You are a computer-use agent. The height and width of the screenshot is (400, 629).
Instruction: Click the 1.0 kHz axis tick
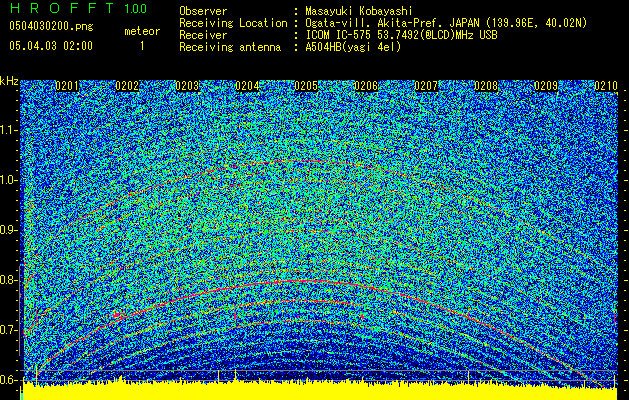click(9, 180)
